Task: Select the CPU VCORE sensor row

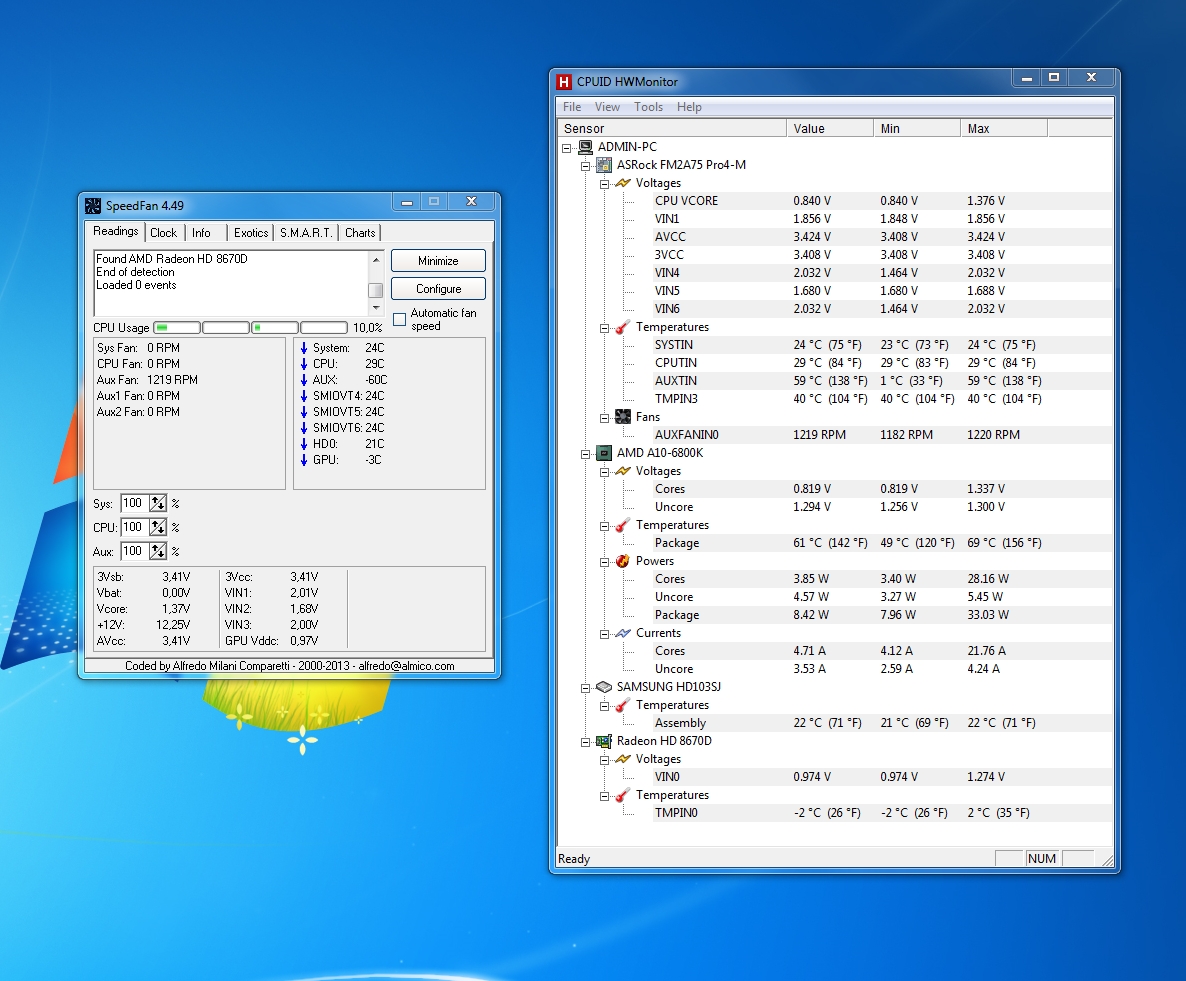Action: click(x=883, y=201)
